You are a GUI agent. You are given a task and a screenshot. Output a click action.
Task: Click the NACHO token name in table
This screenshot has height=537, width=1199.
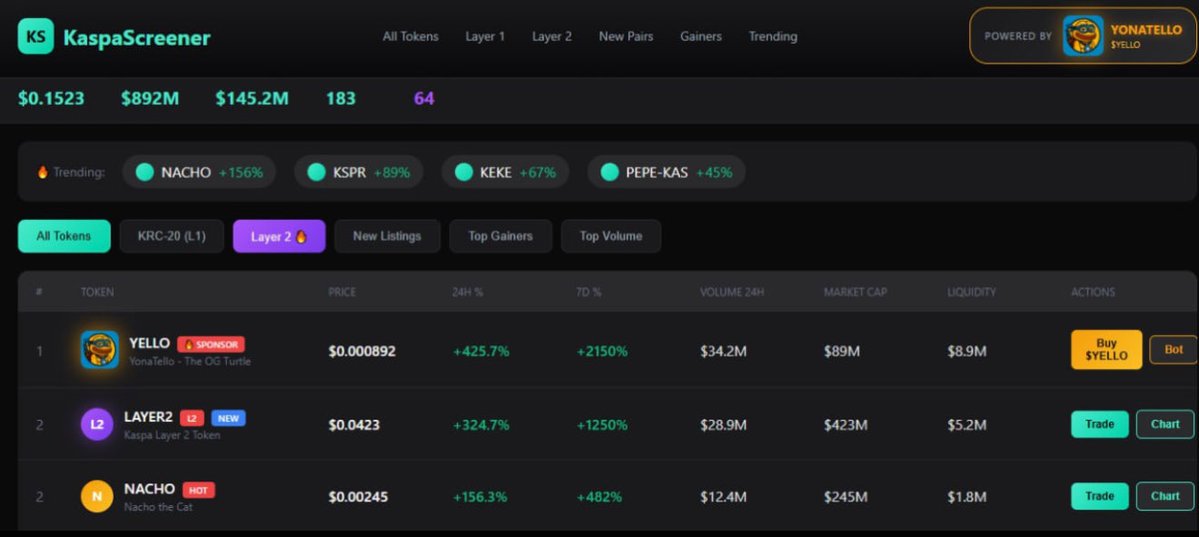point(149,489)
